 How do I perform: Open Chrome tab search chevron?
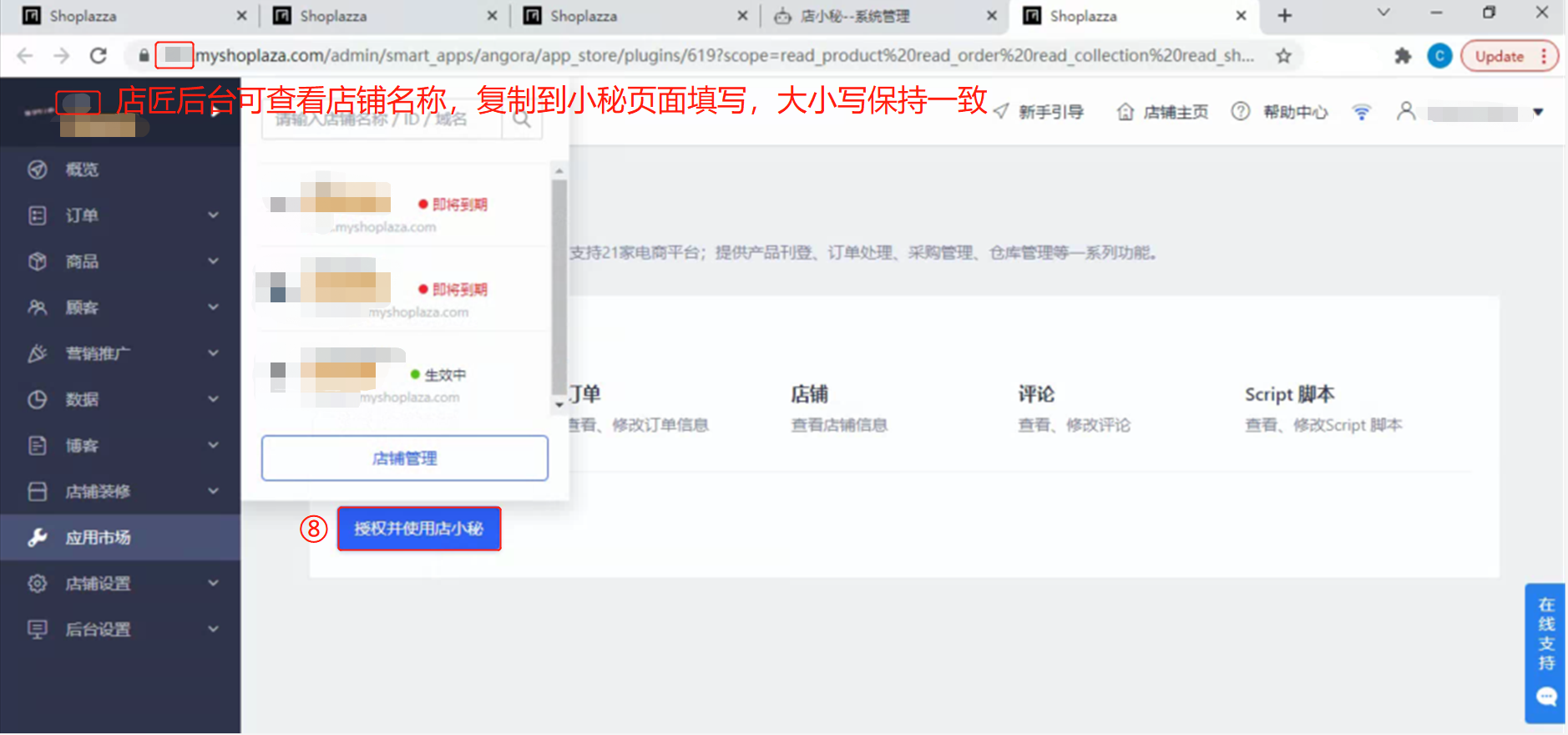click(1383, 13)
